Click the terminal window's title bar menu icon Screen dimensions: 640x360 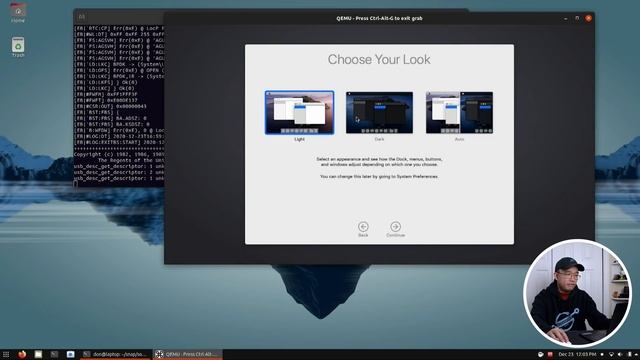pos(82,17)
